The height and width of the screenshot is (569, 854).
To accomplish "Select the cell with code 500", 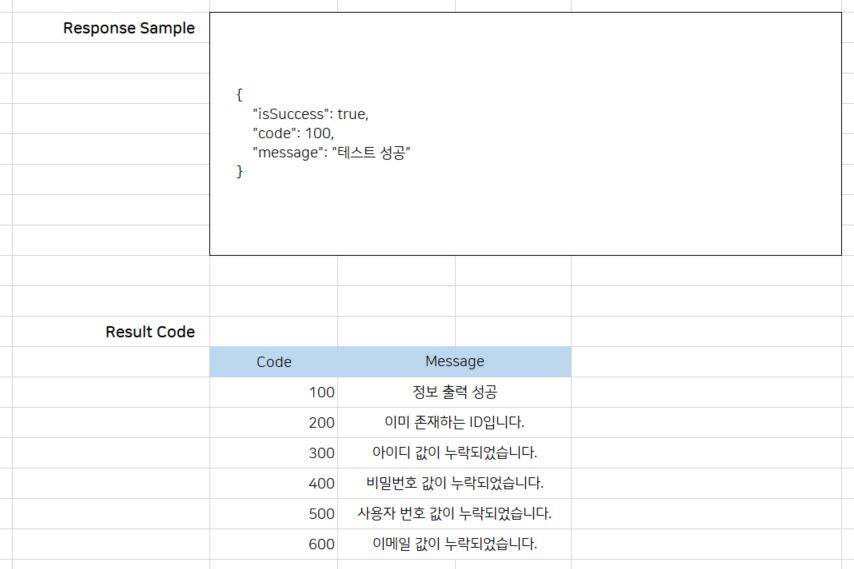I will pyautogui.click(x=273, y=514).
